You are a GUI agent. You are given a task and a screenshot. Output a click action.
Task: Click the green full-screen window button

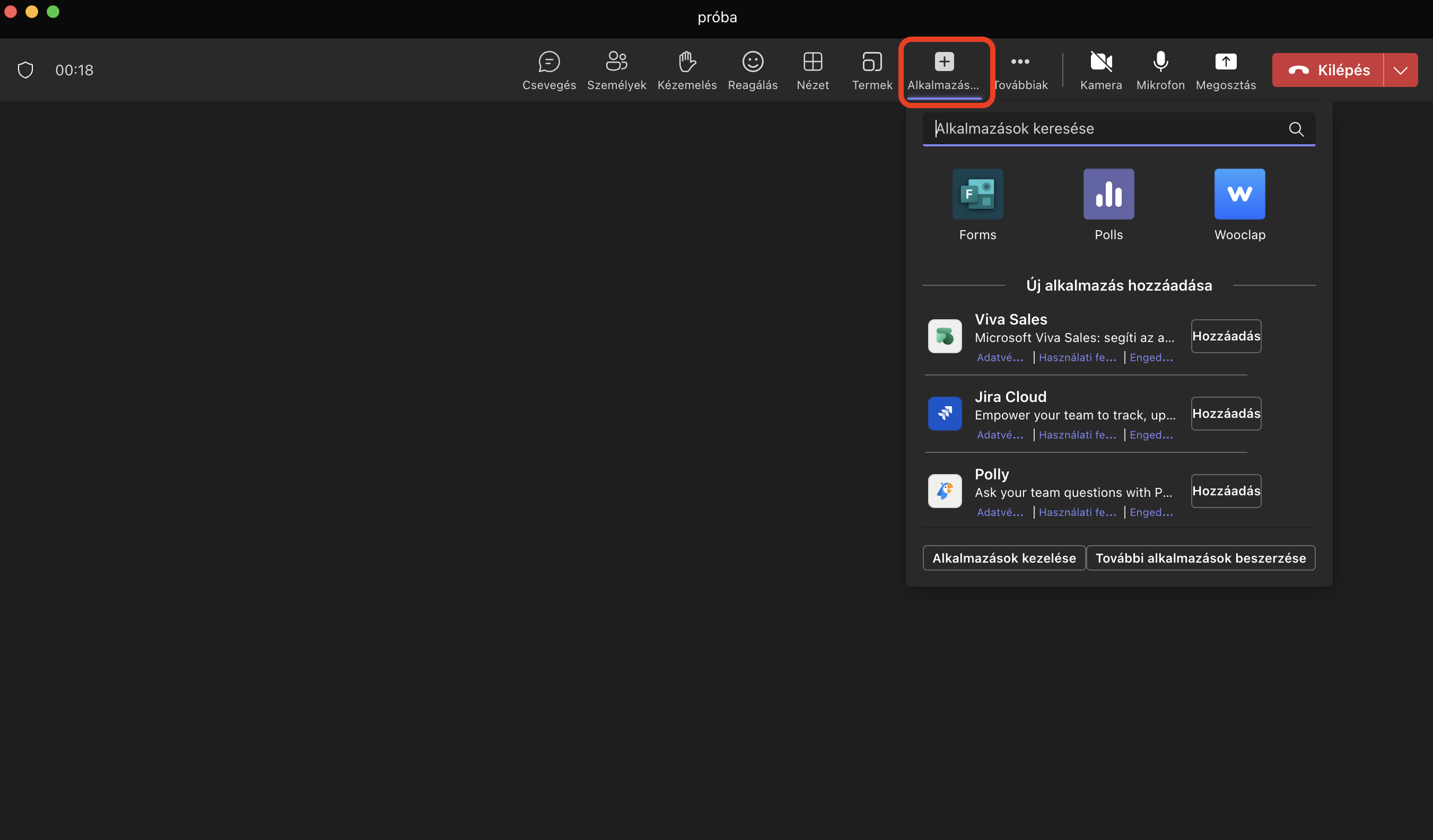(x=53, y=11)
